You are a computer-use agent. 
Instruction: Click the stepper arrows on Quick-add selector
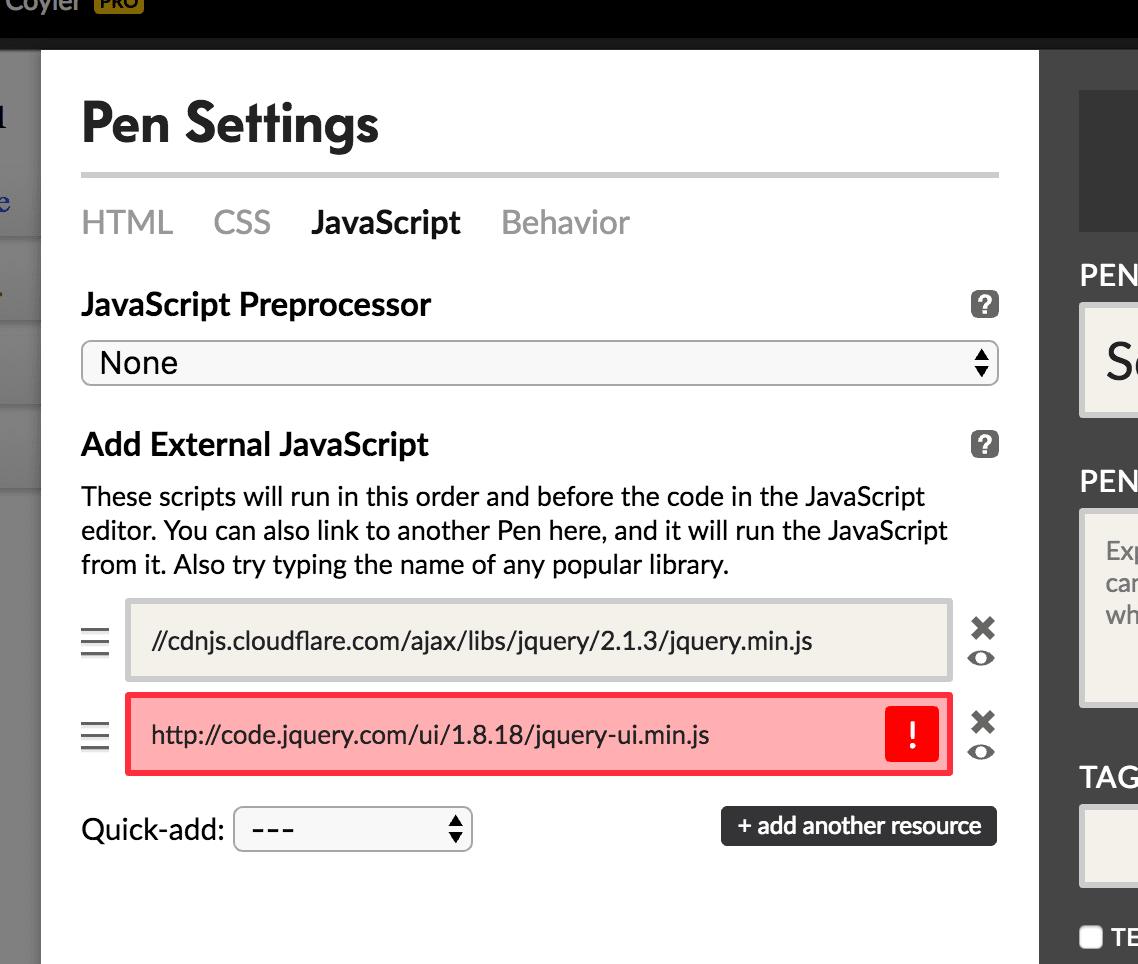455,829
